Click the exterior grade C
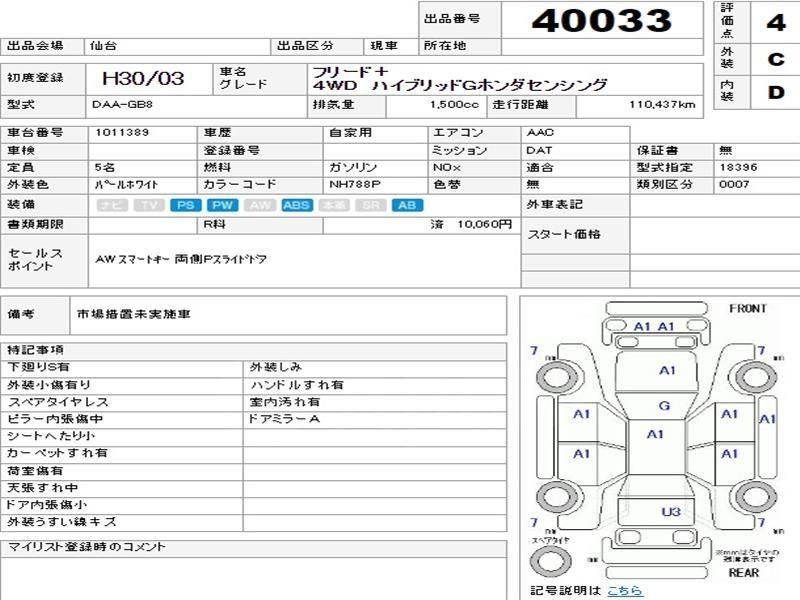 [x=776, y=59]
